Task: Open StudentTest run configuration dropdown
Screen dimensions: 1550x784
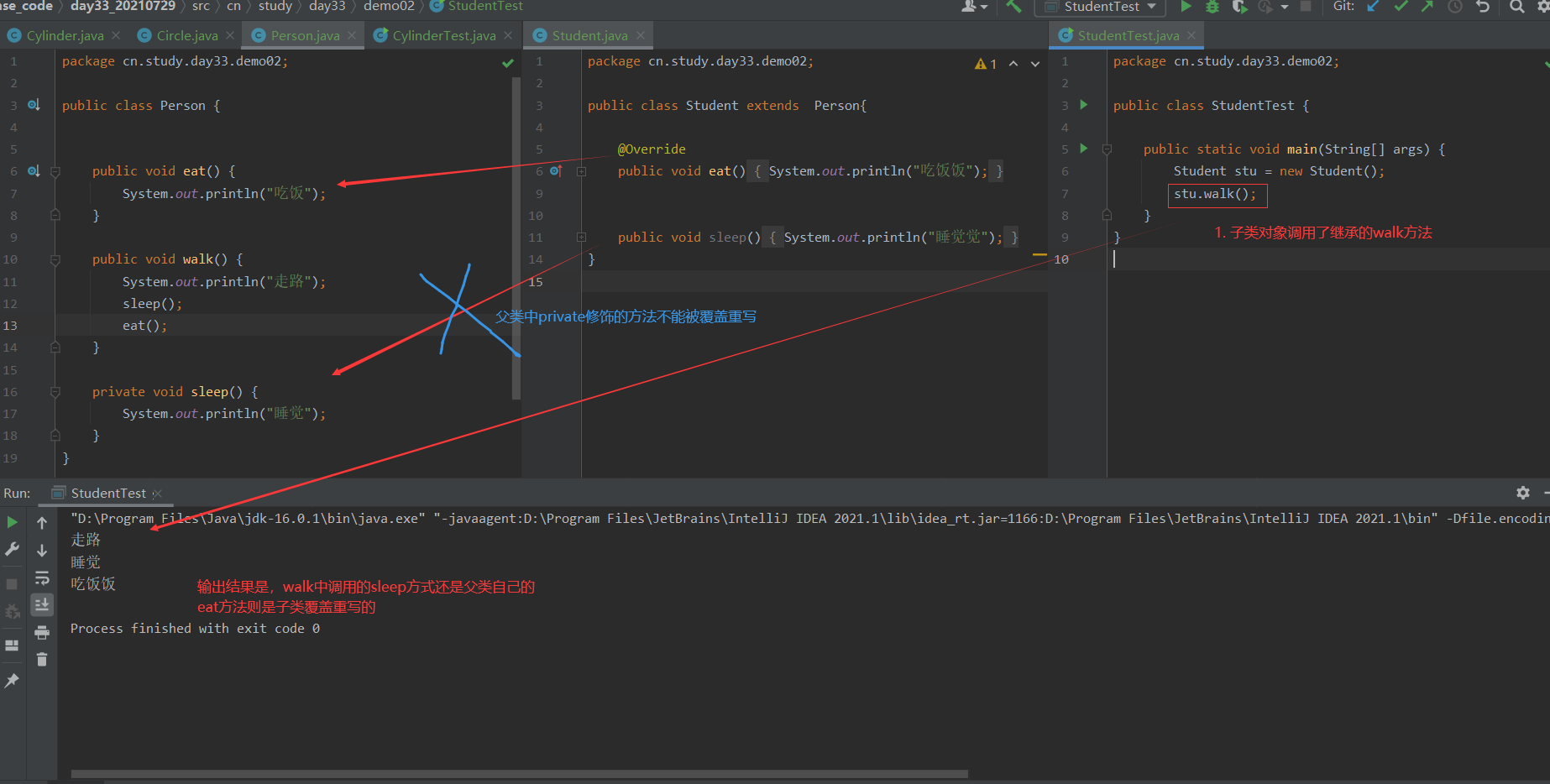Action: coord(1101,7)
